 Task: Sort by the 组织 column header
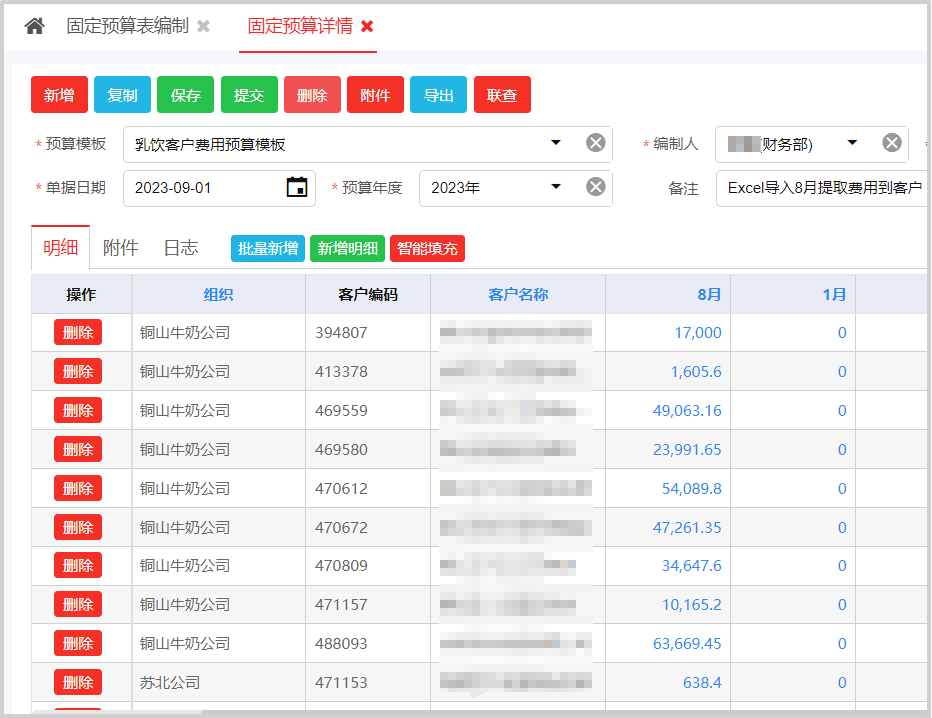pyautogui.click(x=218, y=295)
